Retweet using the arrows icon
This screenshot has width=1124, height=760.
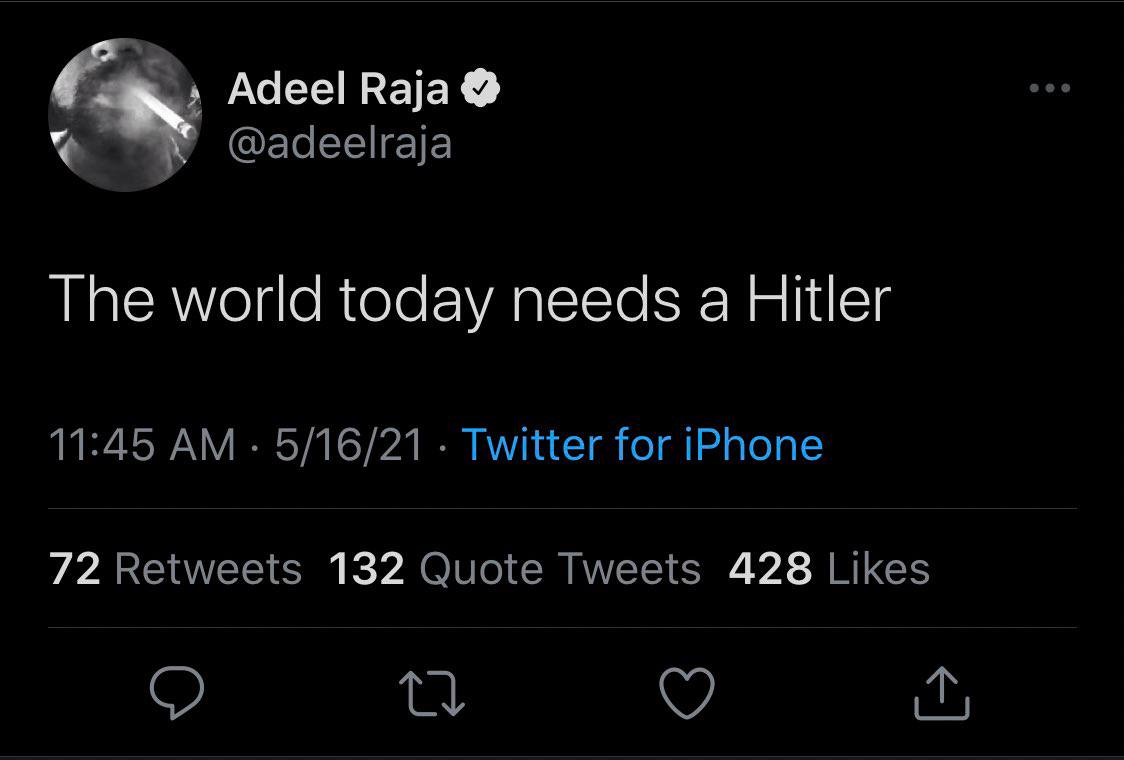point(434,694)
